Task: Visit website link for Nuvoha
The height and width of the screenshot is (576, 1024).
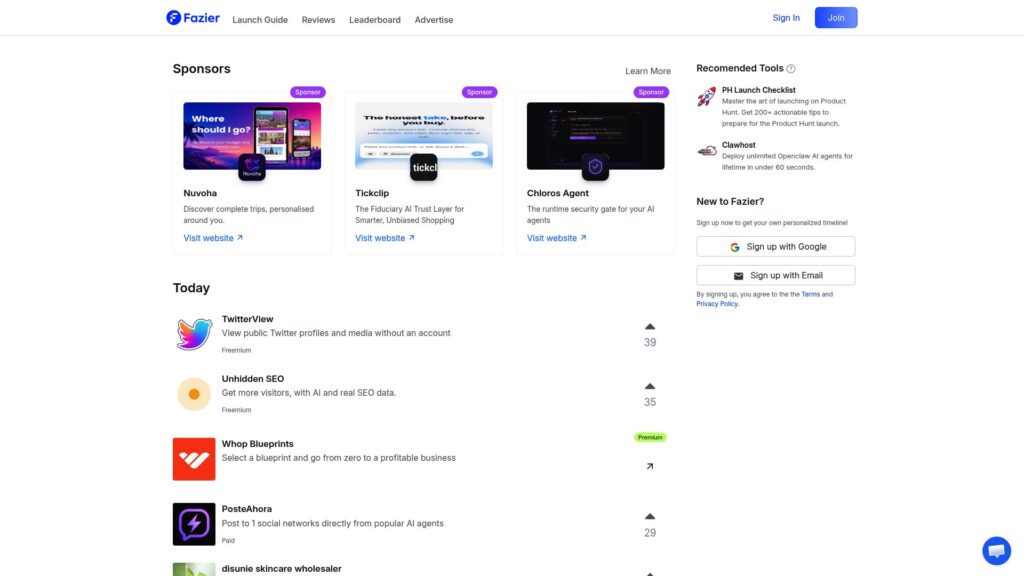Action: pos(213,238)
